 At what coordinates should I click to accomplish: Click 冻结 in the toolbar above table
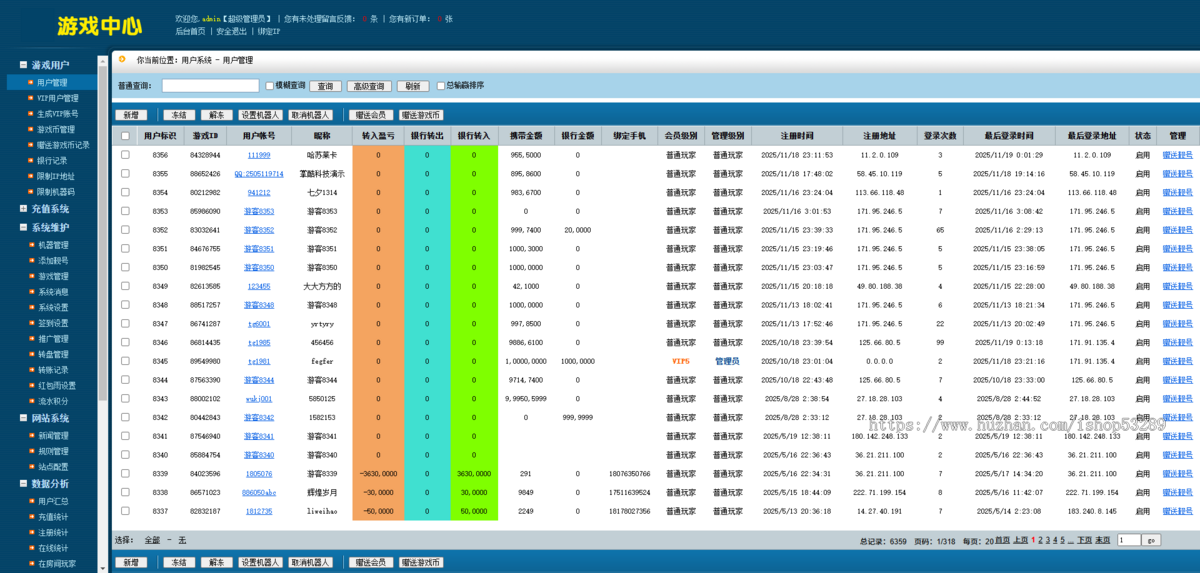click(179, 115)
